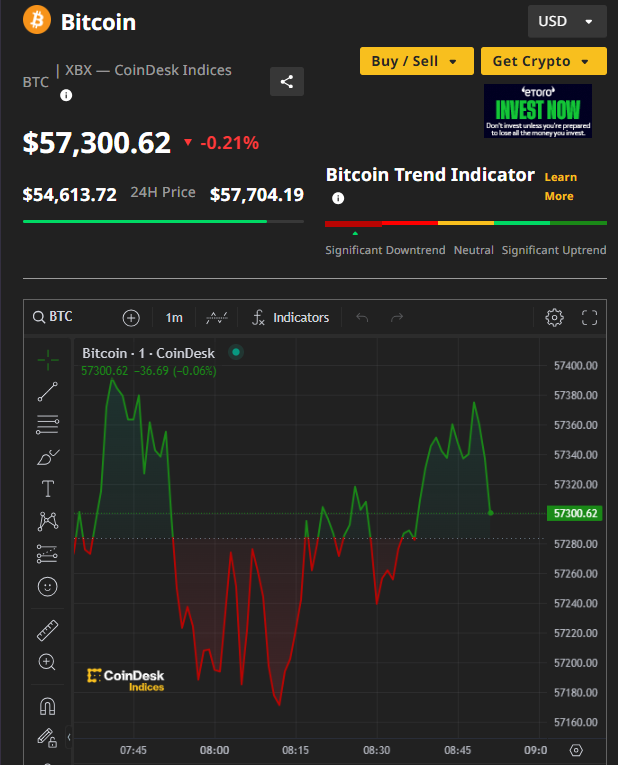Choose the brush drawing tool
The height and width of the screenshot is (765, 618).
coord(47,457)
